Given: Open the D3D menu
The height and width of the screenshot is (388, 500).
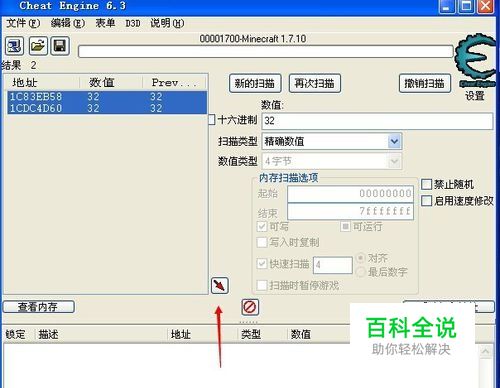Looking at the screenshot, I should click(133, 23).
